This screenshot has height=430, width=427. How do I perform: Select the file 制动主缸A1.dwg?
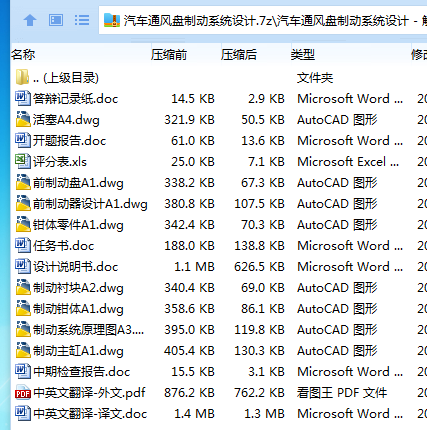click(x=78, y=351)
